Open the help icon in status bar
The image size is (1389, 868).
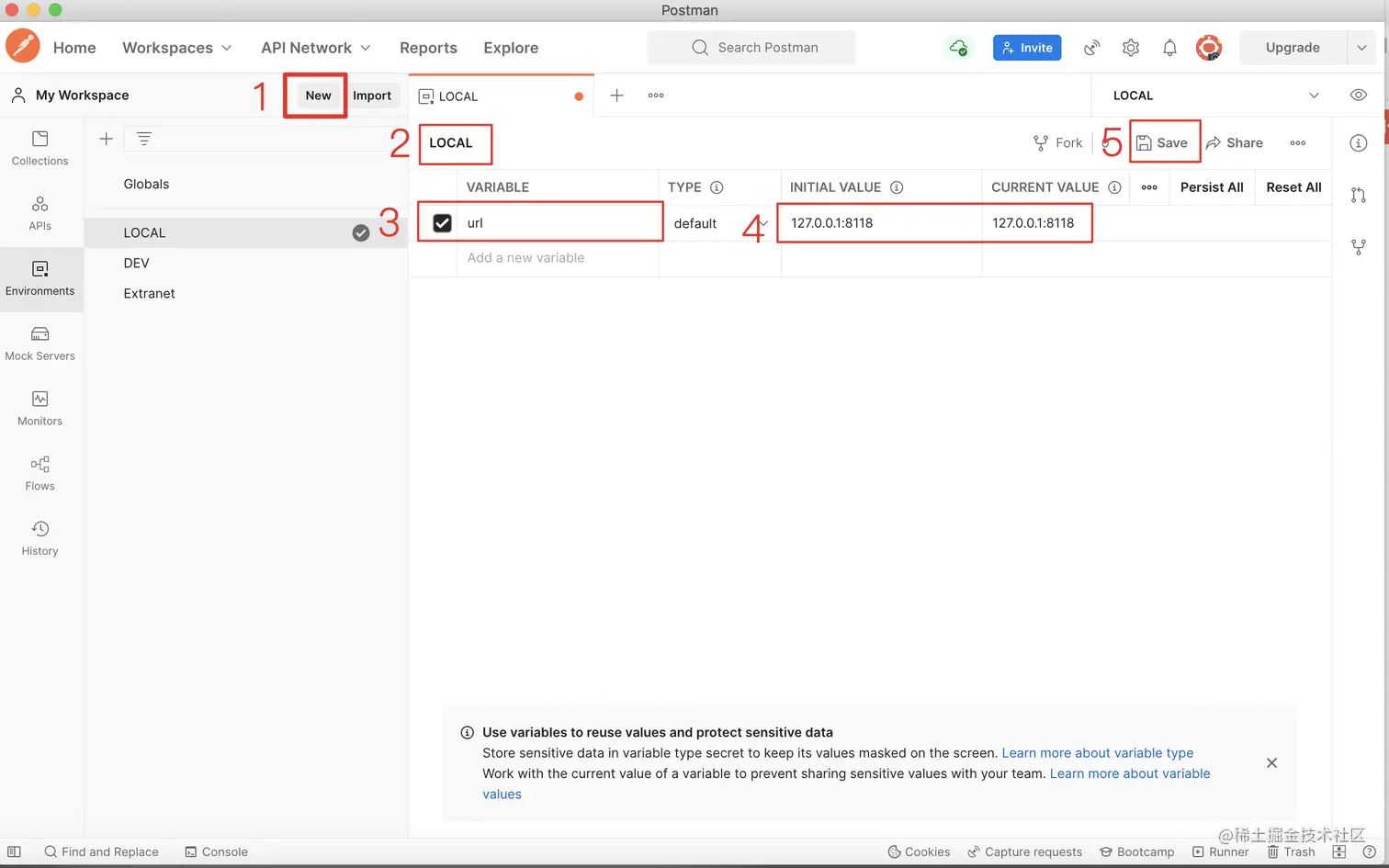point(1369,852)
